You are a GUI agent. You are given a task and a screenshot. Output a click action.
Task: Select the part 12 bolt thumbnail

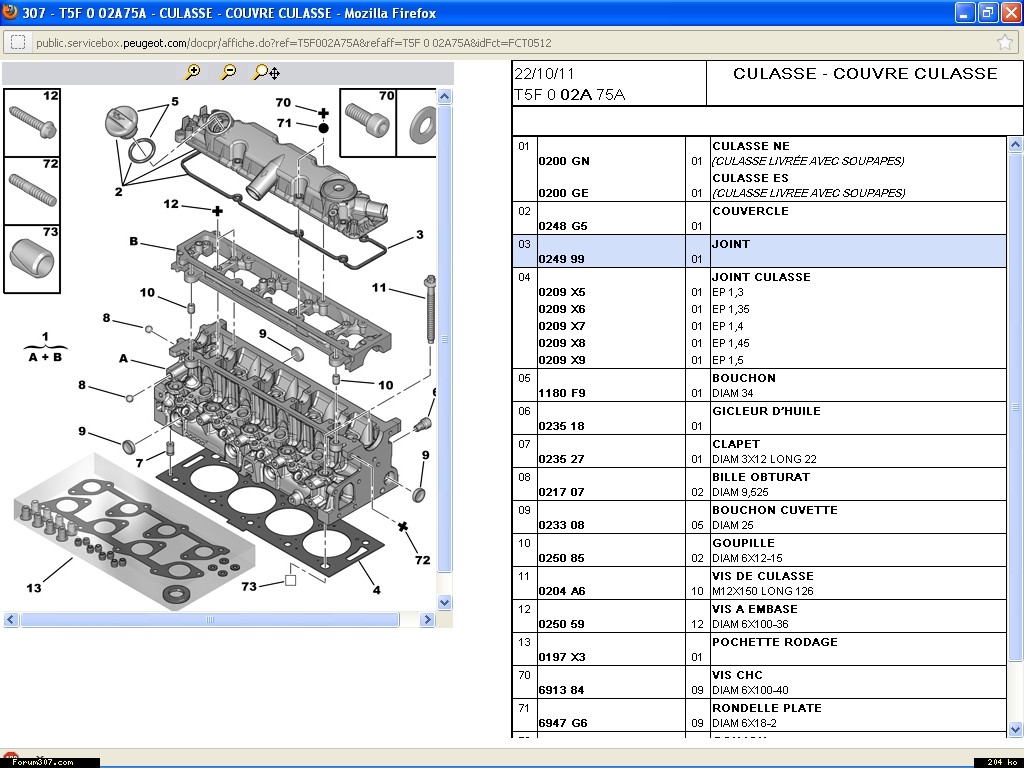pyautogui.click(x=32, y=123)
